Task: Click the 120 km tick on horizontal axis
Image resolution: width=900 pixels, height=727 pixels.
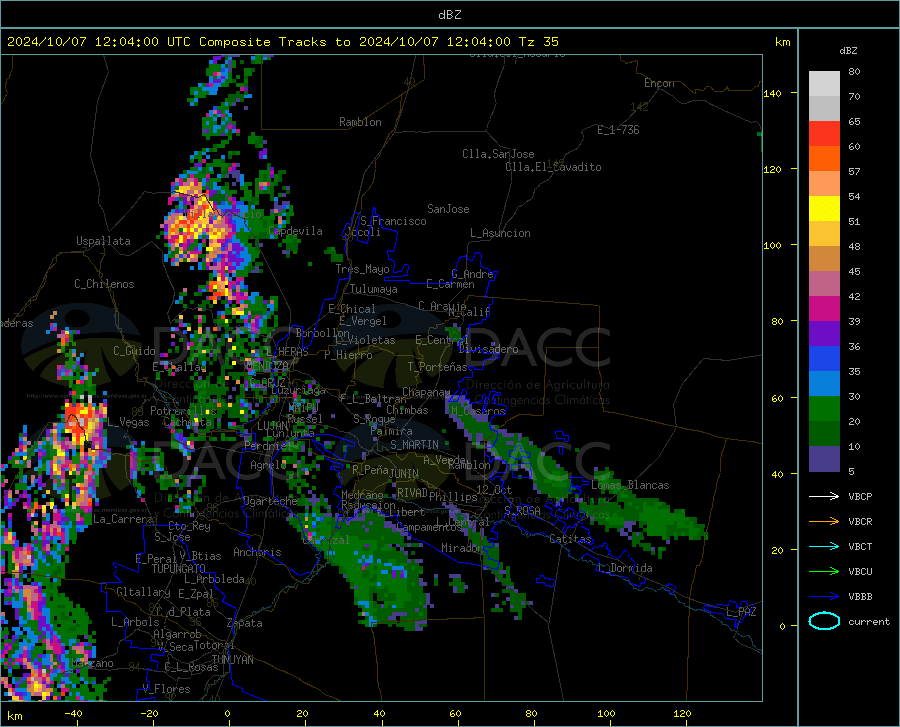Action: coord(682,713)
